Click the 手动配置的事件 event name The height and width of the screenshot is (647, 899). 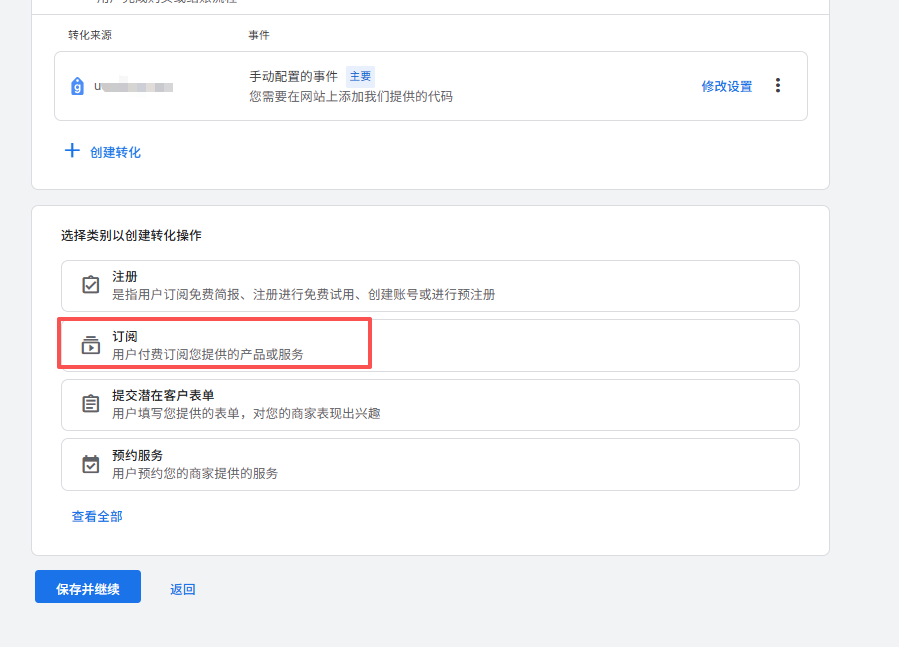(294, 76)
